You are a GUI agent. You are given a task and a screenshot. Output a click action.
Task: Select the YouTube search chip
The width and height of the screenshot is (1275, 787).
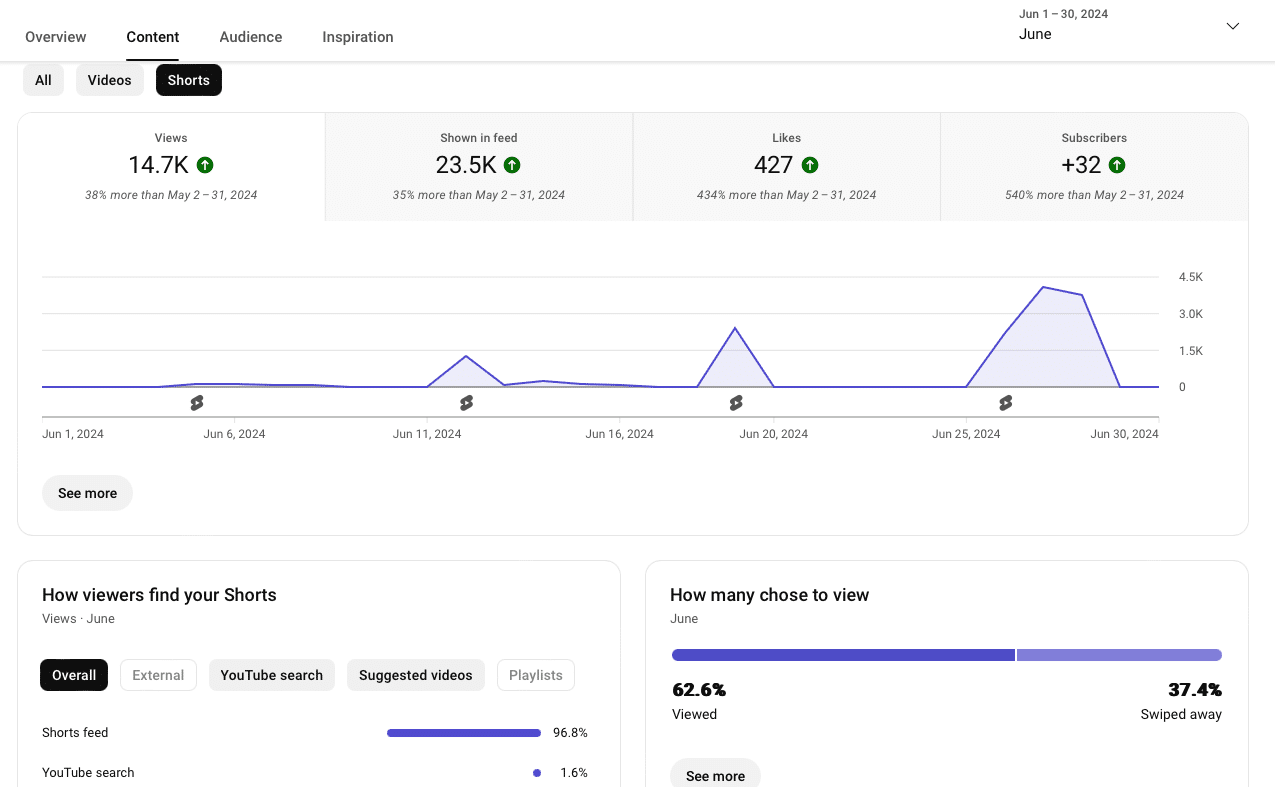click(x=272, y=675)
